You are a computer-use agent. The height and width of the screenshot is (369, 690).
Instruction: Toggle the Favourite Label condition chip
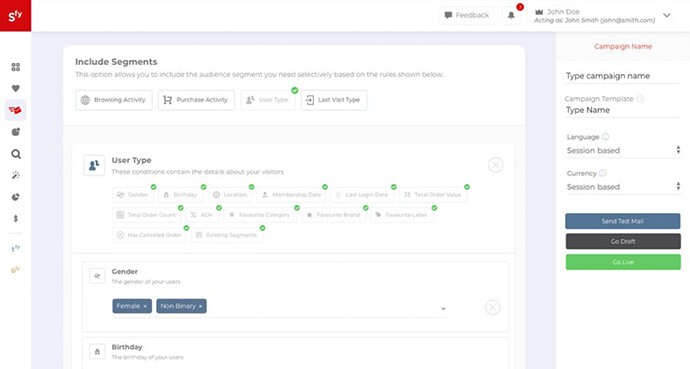pyautogui.click(x=402, y=215)
